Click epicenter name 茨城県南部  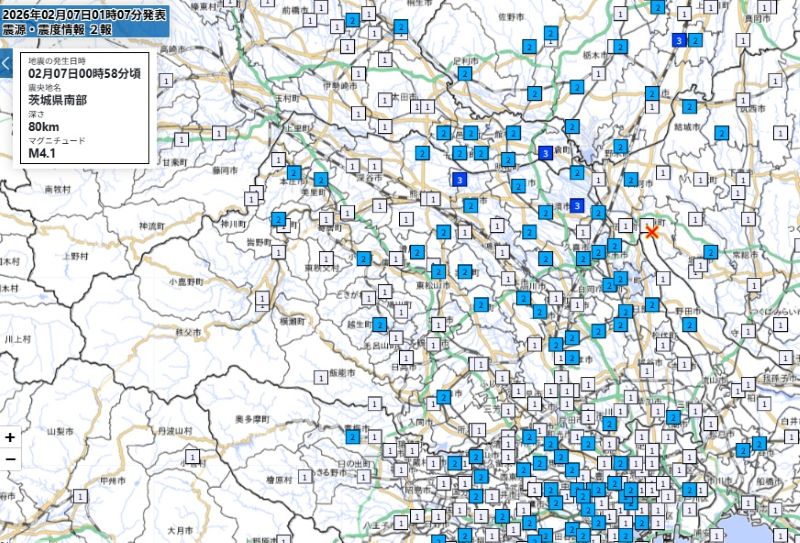pos(57,100)
